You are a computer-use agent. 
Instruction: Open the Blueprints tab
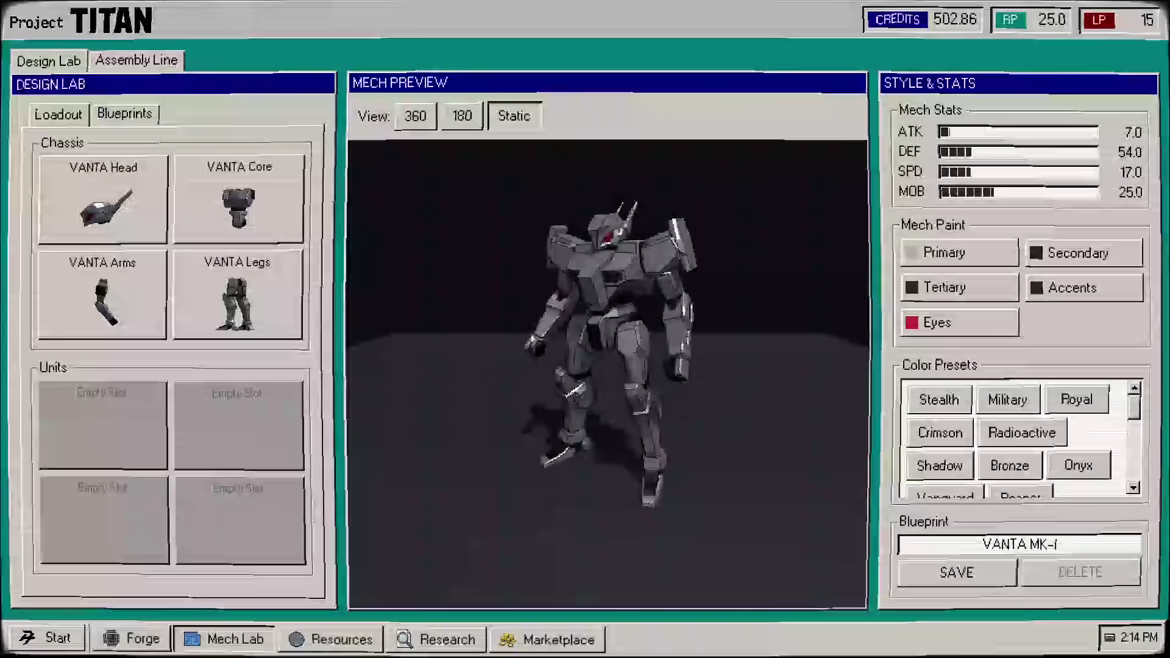(125, 113)
